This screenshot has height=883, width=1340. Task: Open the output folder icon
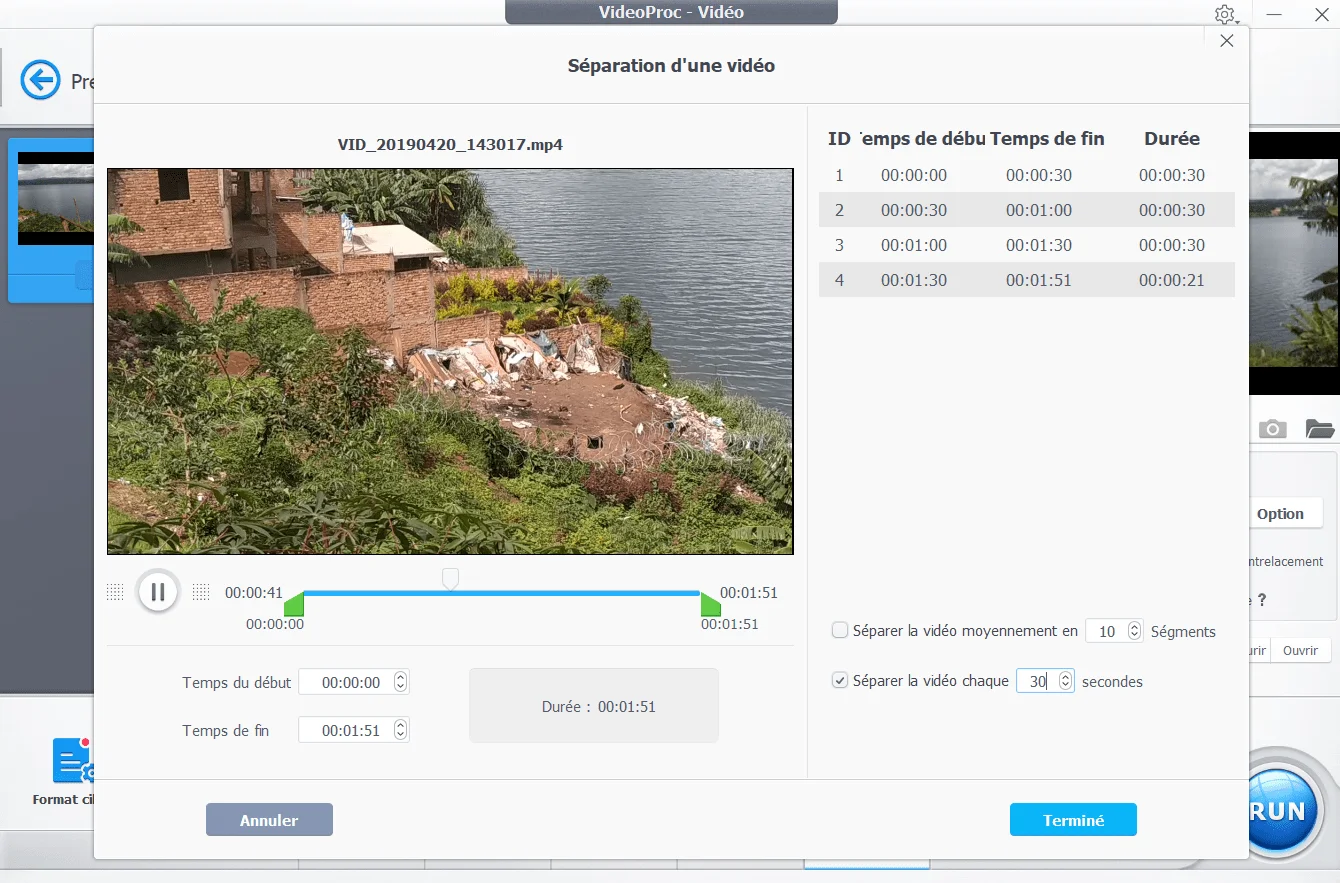(1320, 429)
